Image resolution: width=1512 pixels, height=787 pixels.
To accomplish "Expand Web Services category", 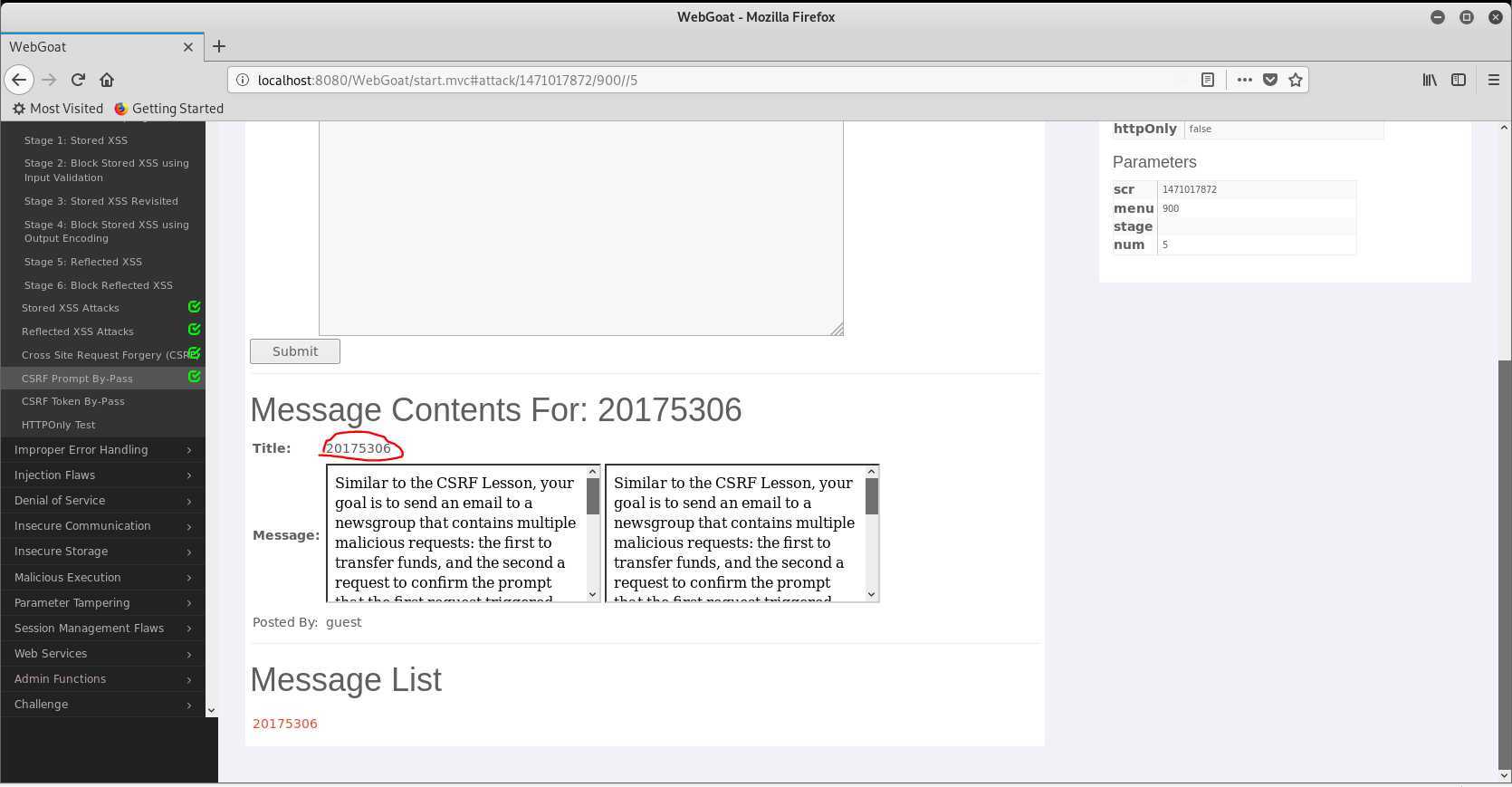I will [x=102, y=654].
